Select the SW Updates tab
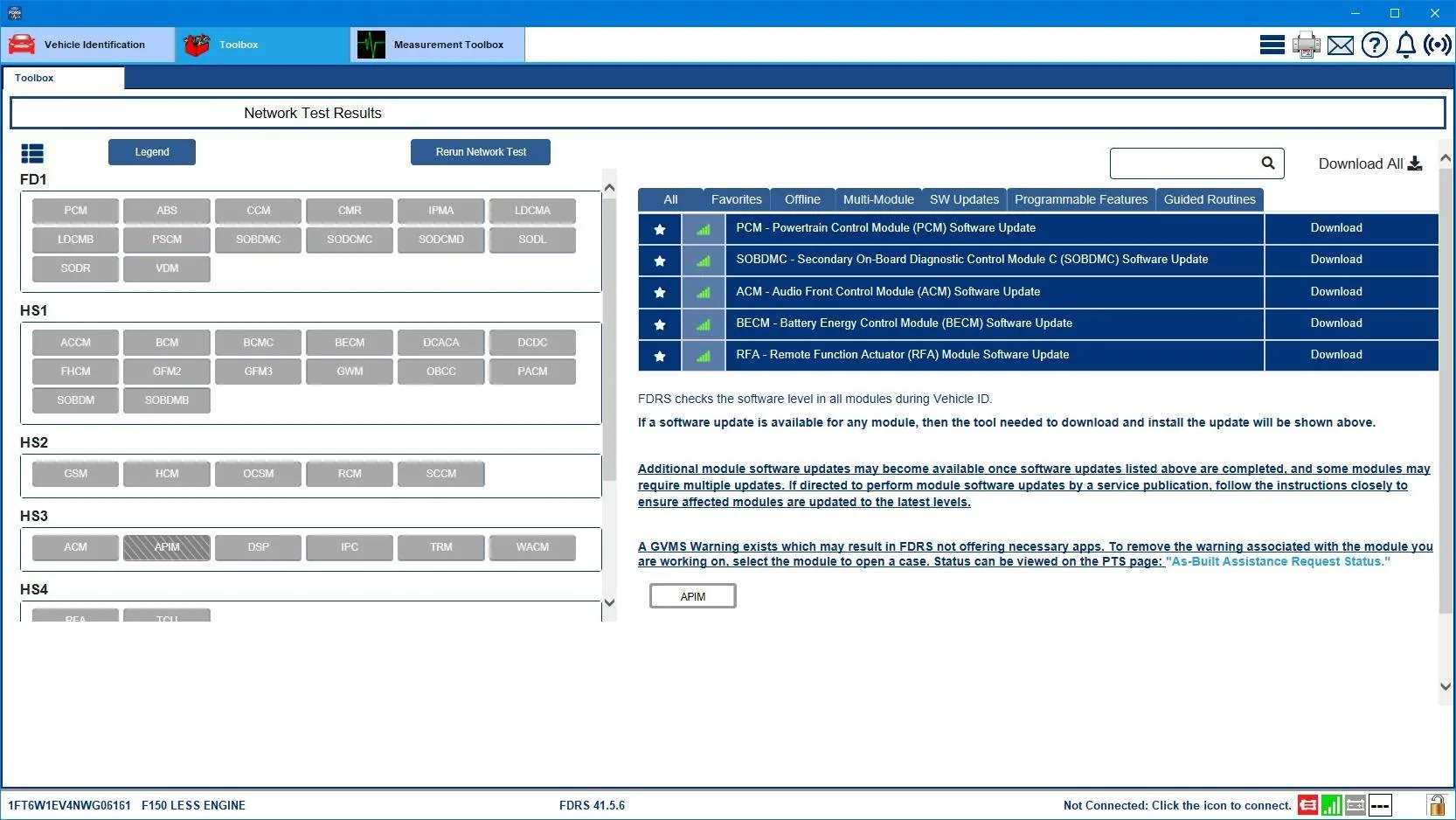 point(963,199)
